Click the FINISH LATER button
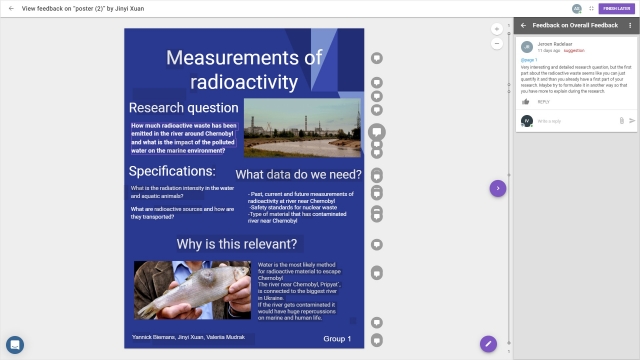 616,8
